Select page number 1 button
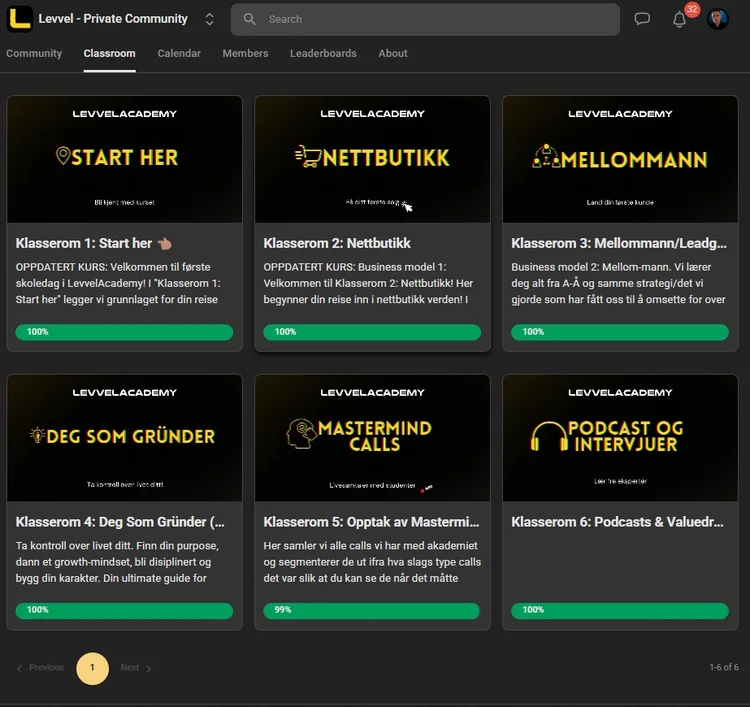The height and width of the screenshot is (707, 750). (92, 668)
